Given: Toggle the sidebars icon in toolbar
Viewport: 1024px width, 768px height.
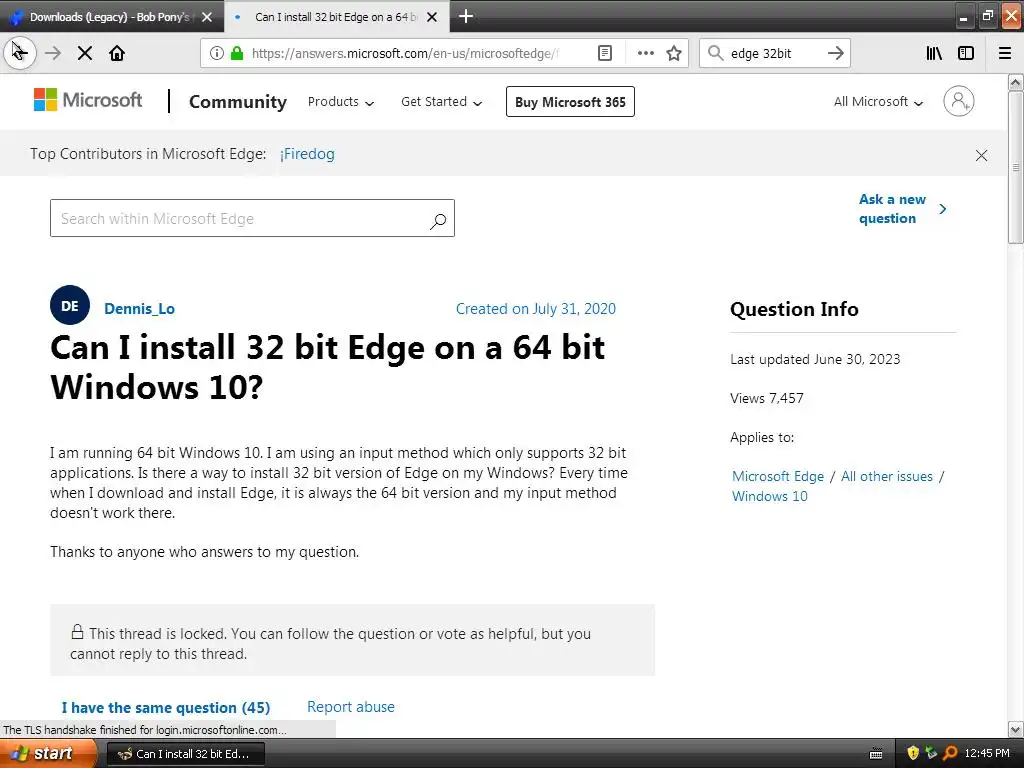Looking at the screenshot, I should 966,54.
